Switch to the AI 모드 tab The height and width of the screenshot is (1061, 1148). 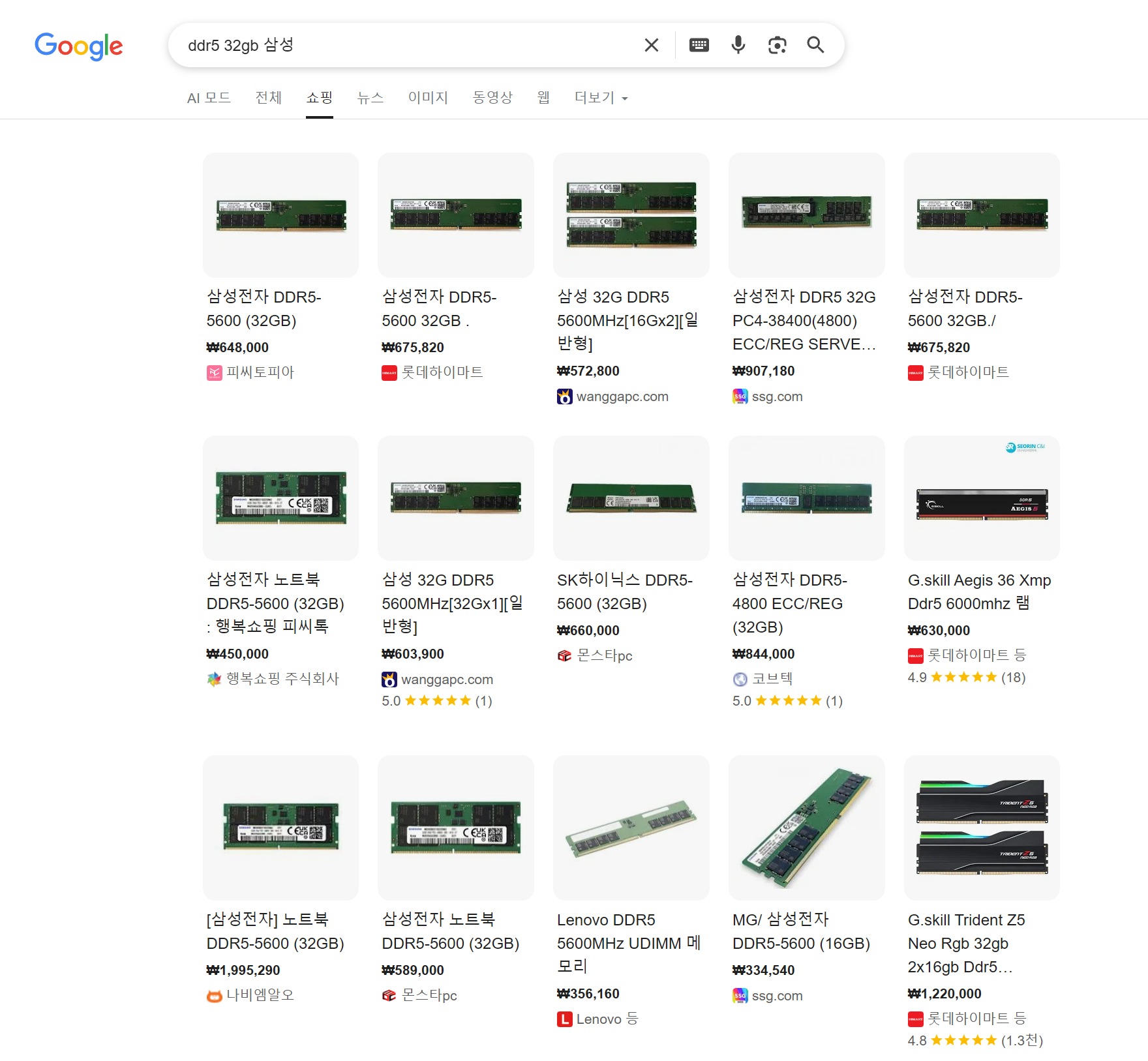[209, 98]
